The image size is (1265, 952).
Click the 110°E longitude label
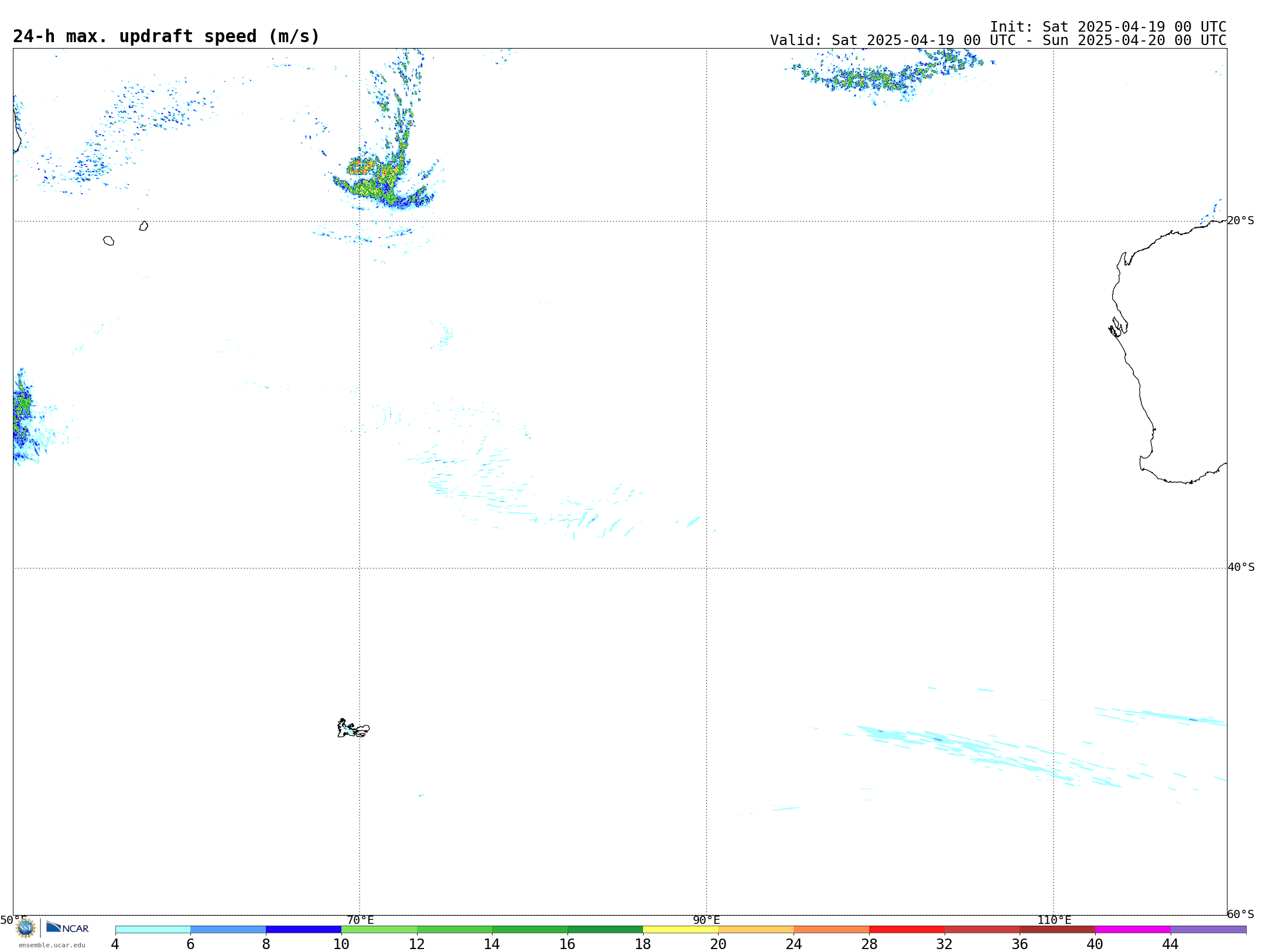(1054, 920)
